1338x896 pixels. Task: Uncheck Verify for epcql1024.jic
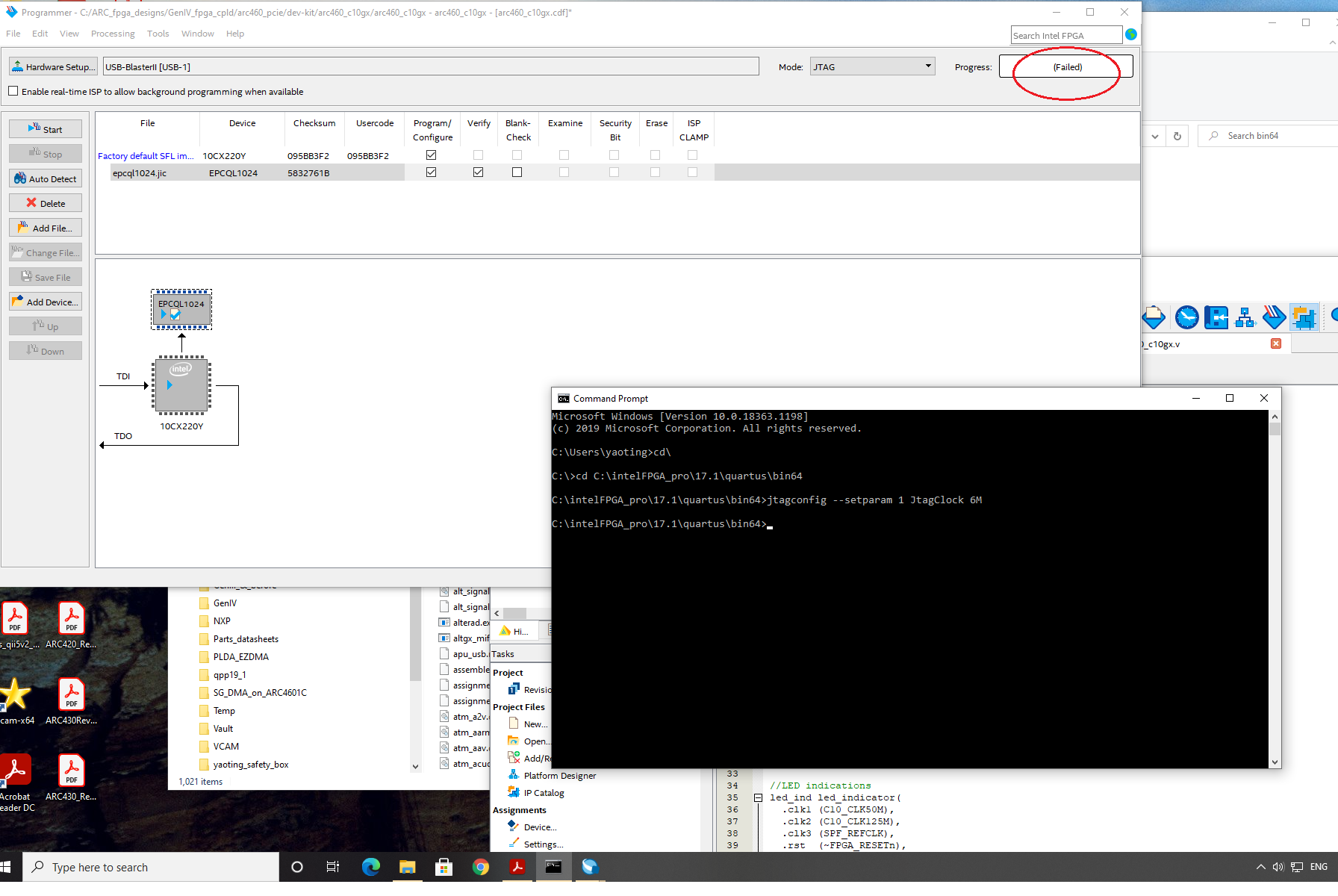(478, 172)
